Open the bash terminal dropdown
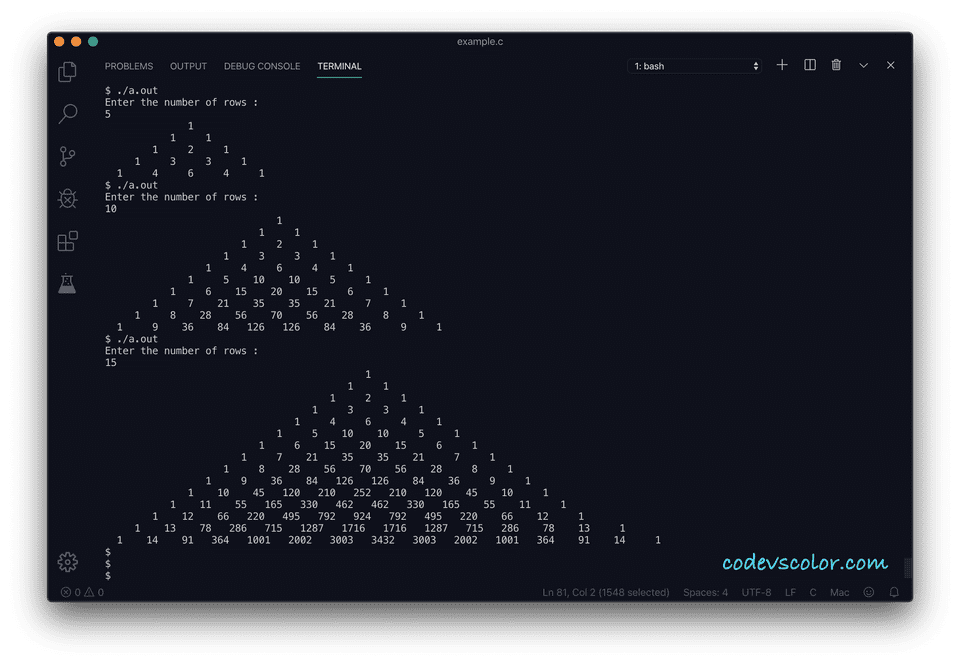960x664 pixels. pyautogui.click(x=695, y=65)
